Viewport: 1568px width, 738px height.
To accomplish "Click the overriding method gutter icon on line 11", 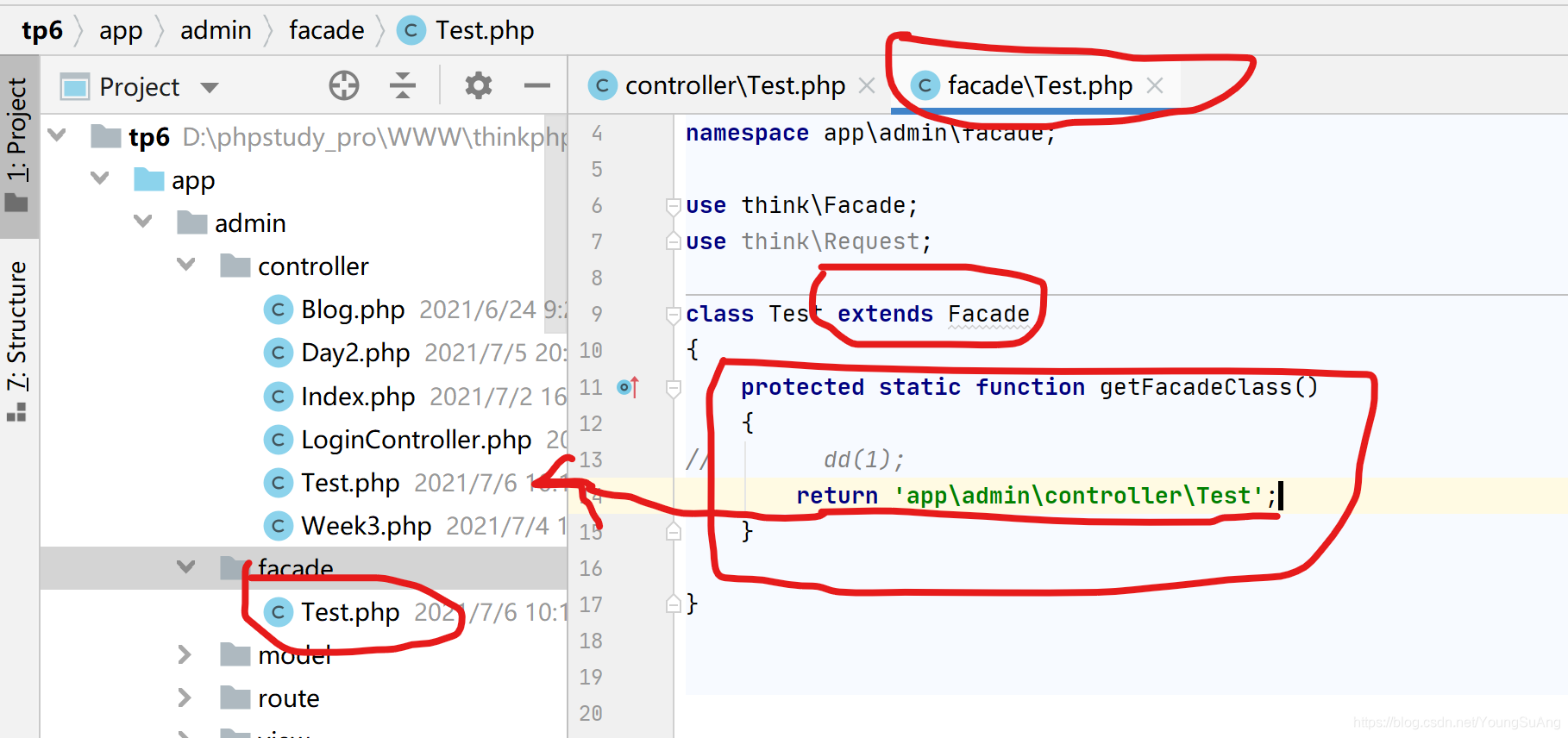I will click(628, 387).
